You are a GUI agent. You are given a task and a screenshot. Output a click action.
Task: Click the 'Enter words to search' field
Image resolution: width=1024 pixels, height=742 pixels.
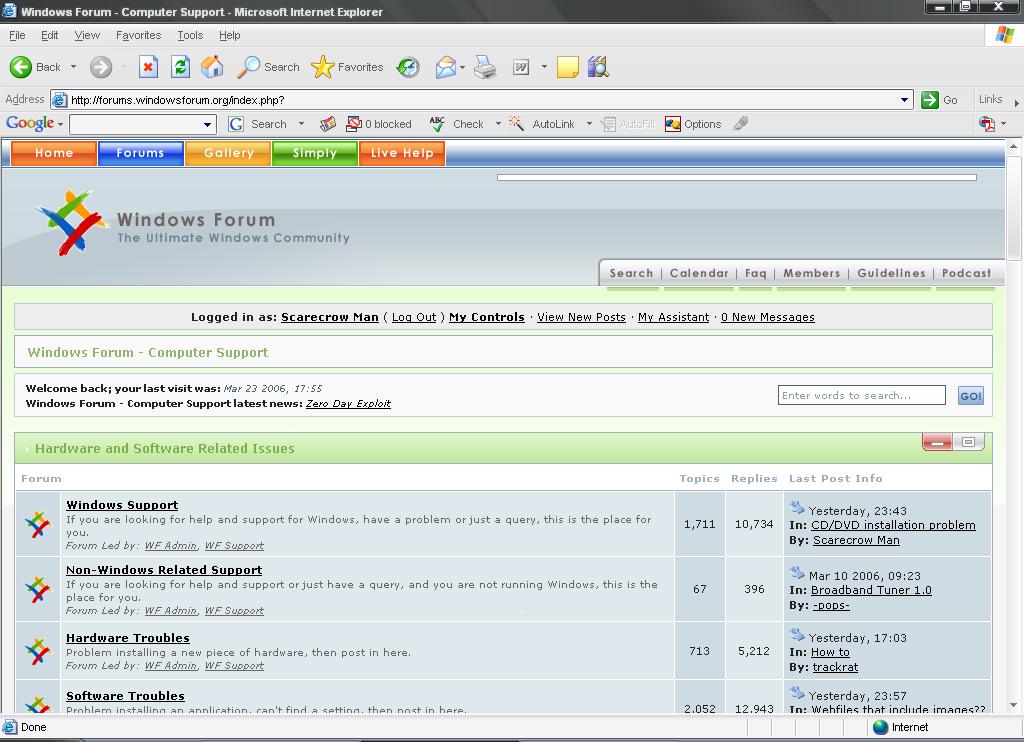click(x=861, y=395)
